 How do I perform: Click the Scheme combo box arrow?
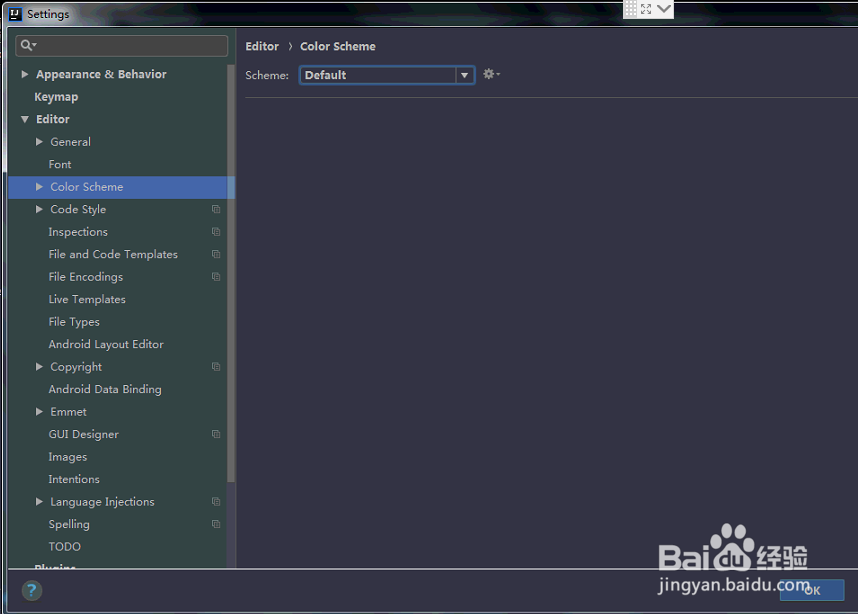pyautogui.click(x=465, y=75)
